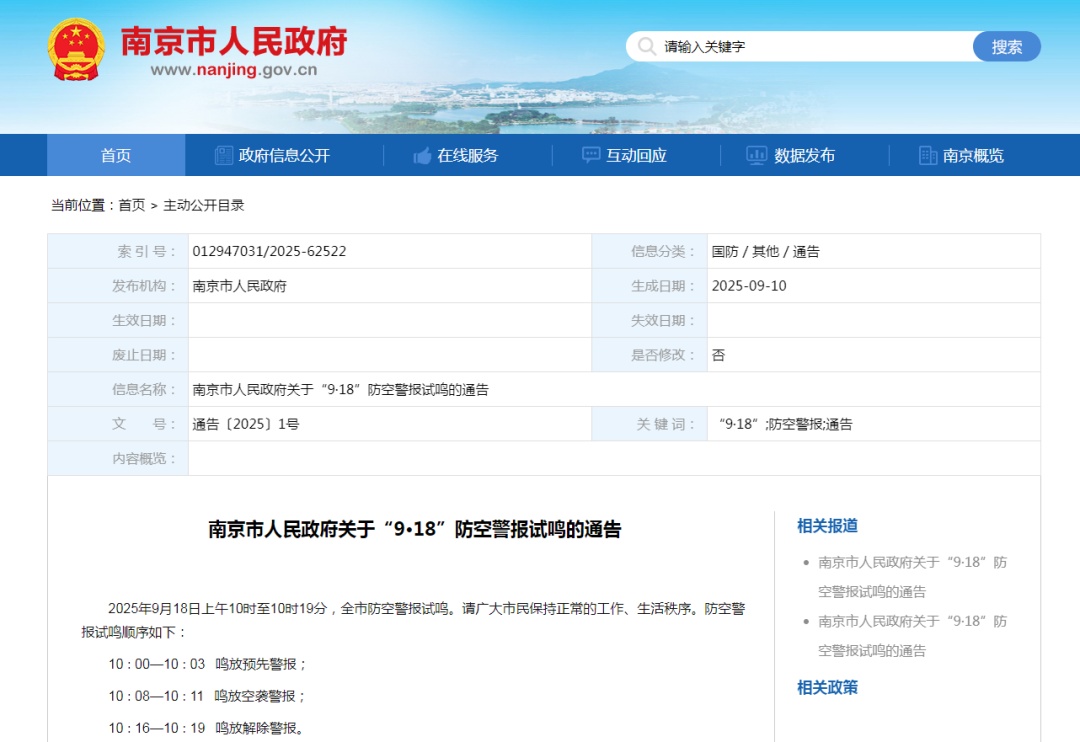Click the thumbs-up icon beside 在线服务

pos(420,155)
